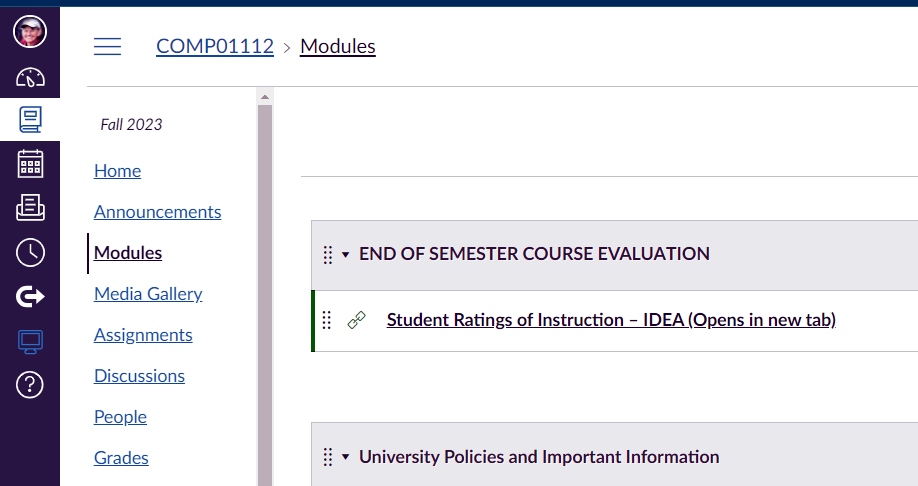The image size is (918, 486).
Task: Collapse the University Policies and Important Information module
Action: [346, 457]
